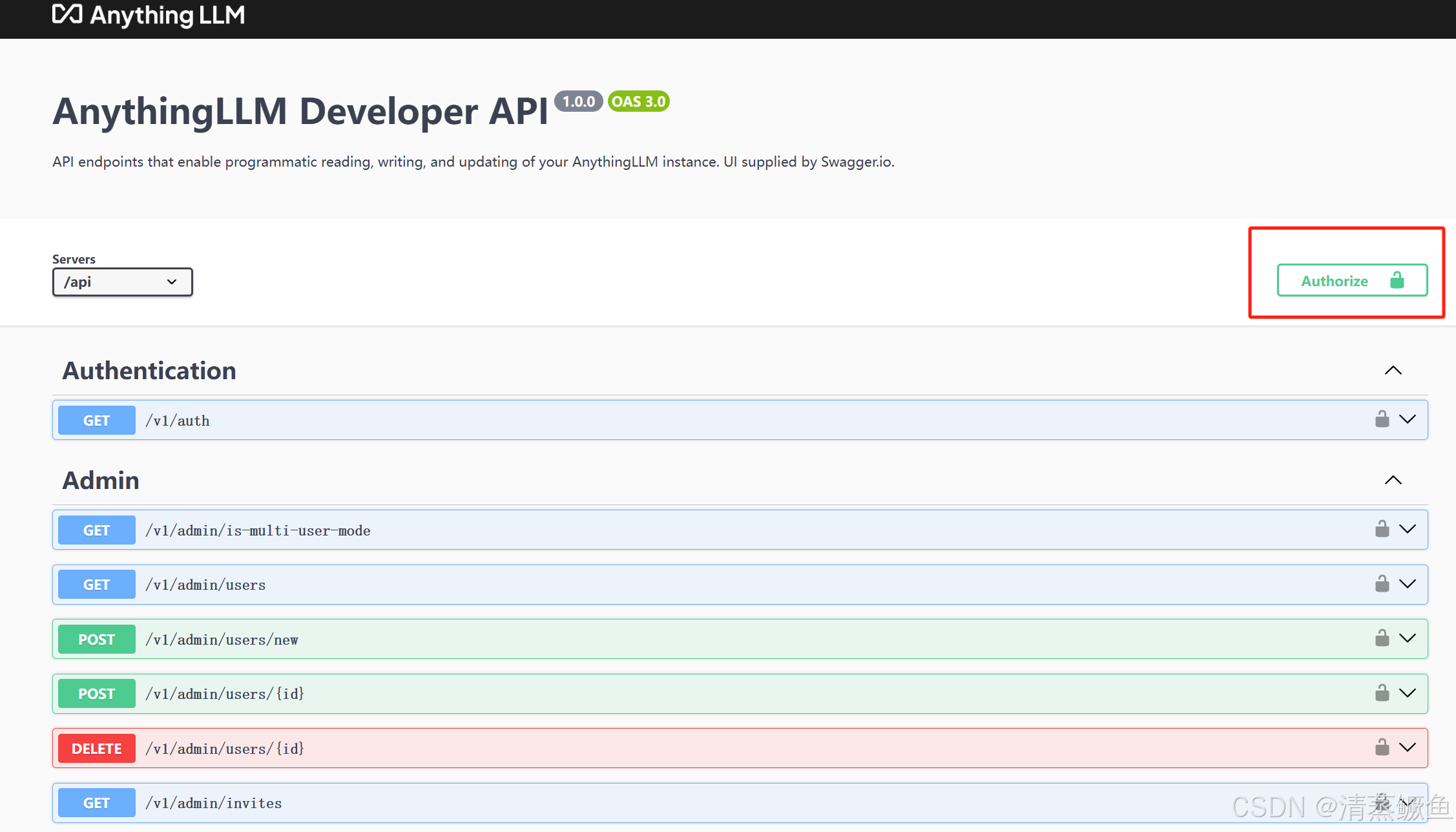Click the /v1/admin/is-multi-user-mode path text
Viewport: 1456px width, 832px height.
[x=258, y=530]
